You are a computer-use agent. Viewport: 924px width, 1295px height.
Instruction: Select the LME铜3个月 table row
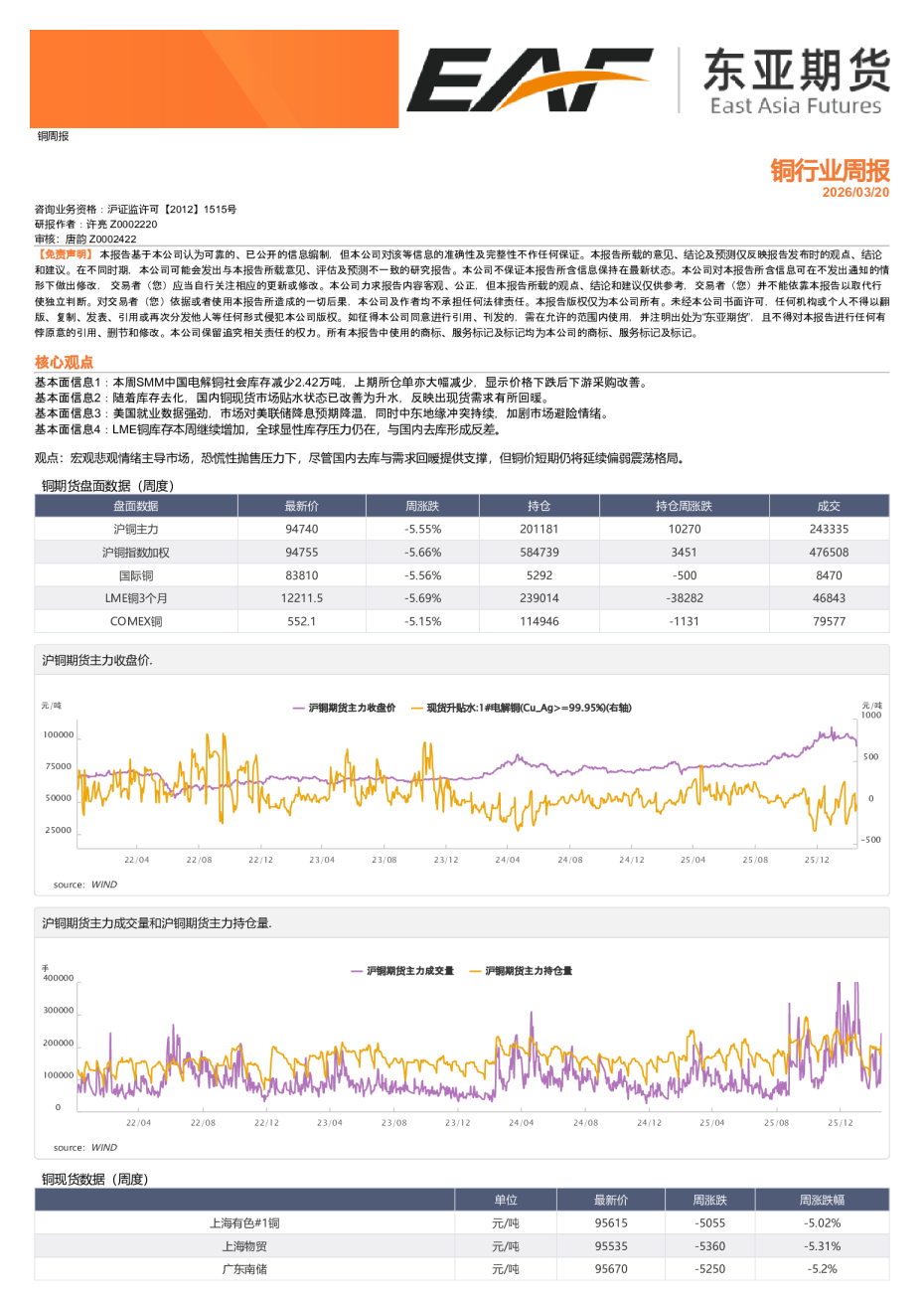click(136, 597)
